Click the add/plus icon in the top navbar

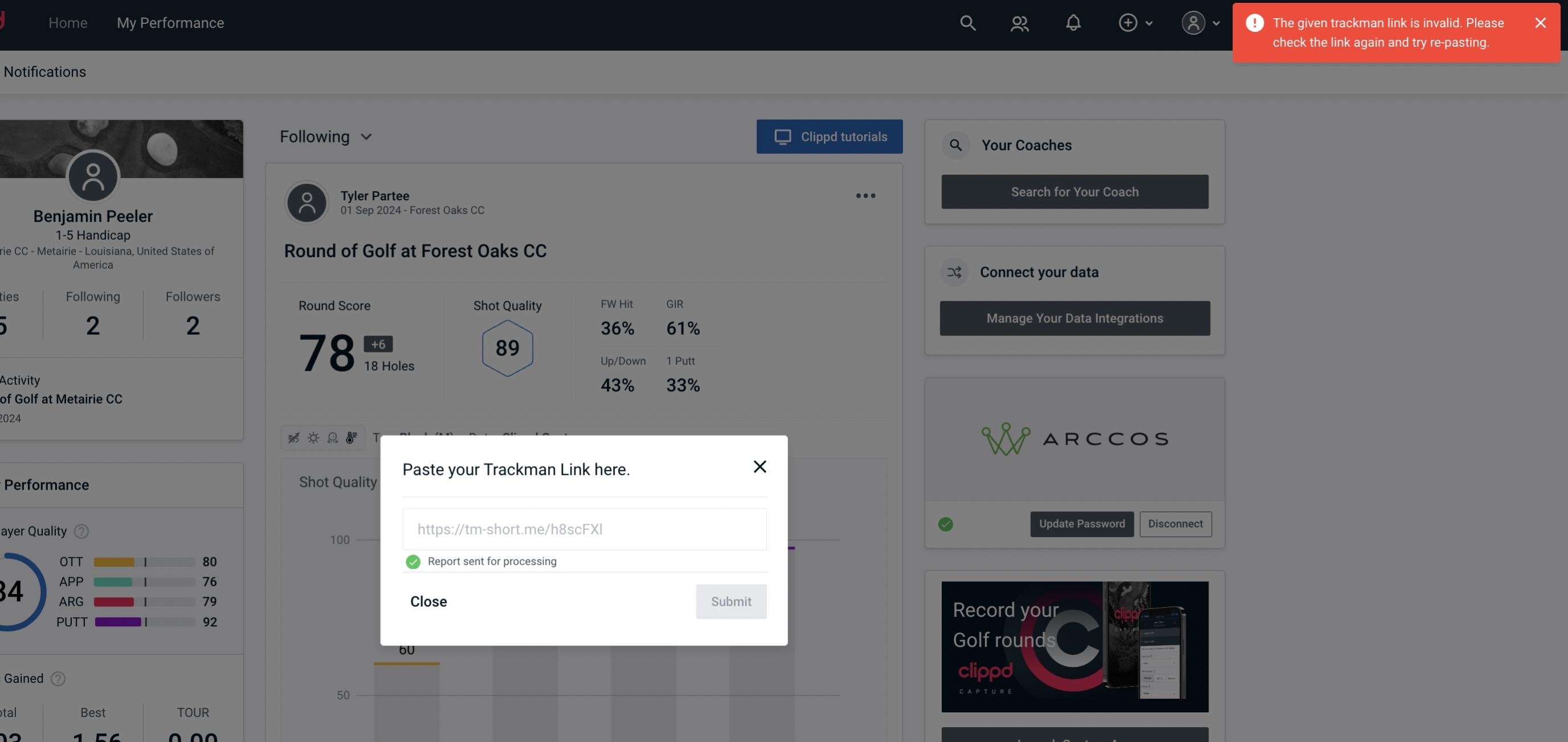[x=1127, y=22]
